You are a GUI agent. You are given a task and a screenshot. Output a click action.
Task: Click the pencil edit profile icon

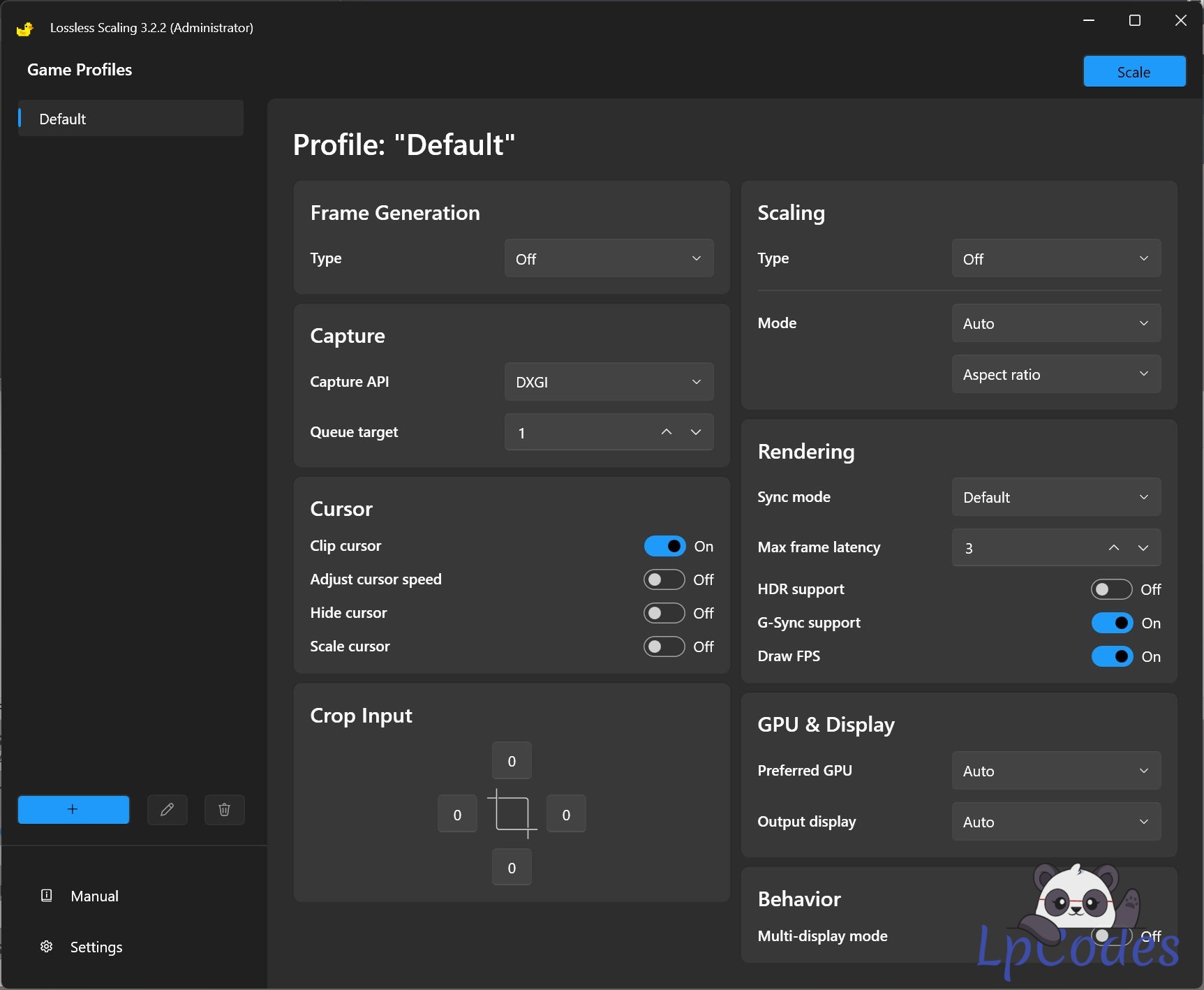point(167,809)
